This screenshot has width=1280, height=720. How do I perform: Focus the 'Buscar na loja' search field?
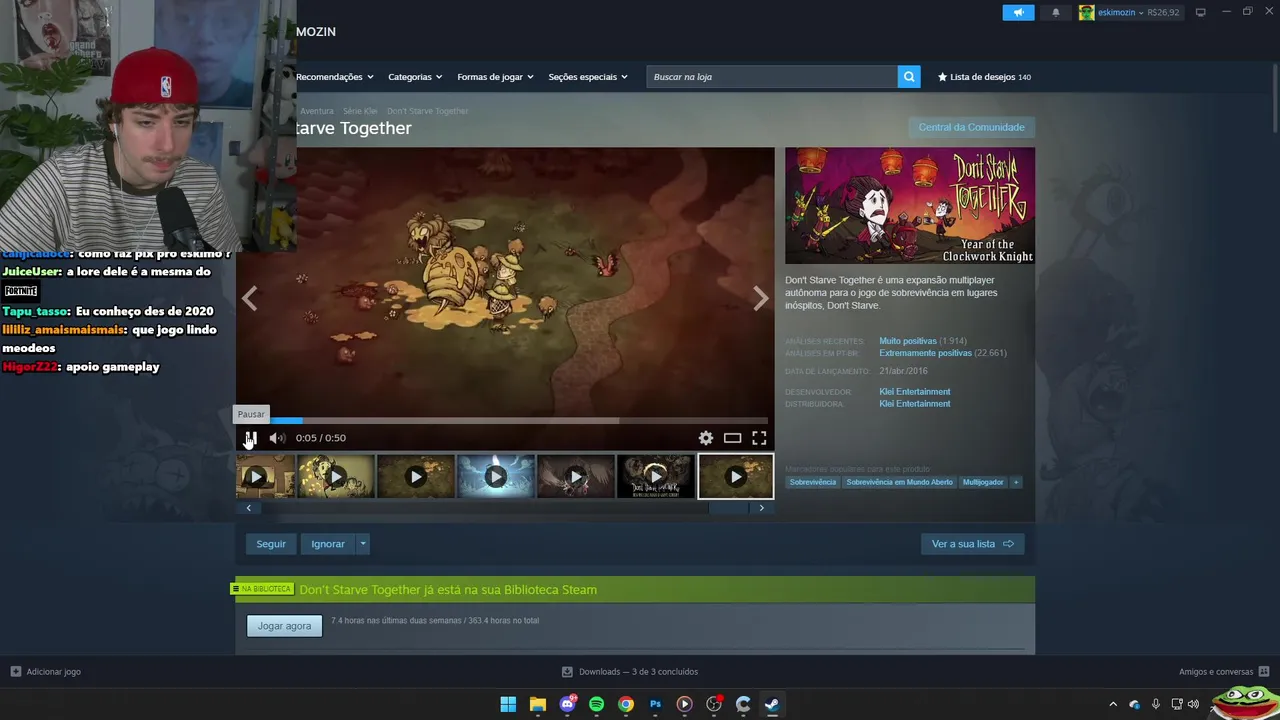pyautogui.click(x=772, y=77)
